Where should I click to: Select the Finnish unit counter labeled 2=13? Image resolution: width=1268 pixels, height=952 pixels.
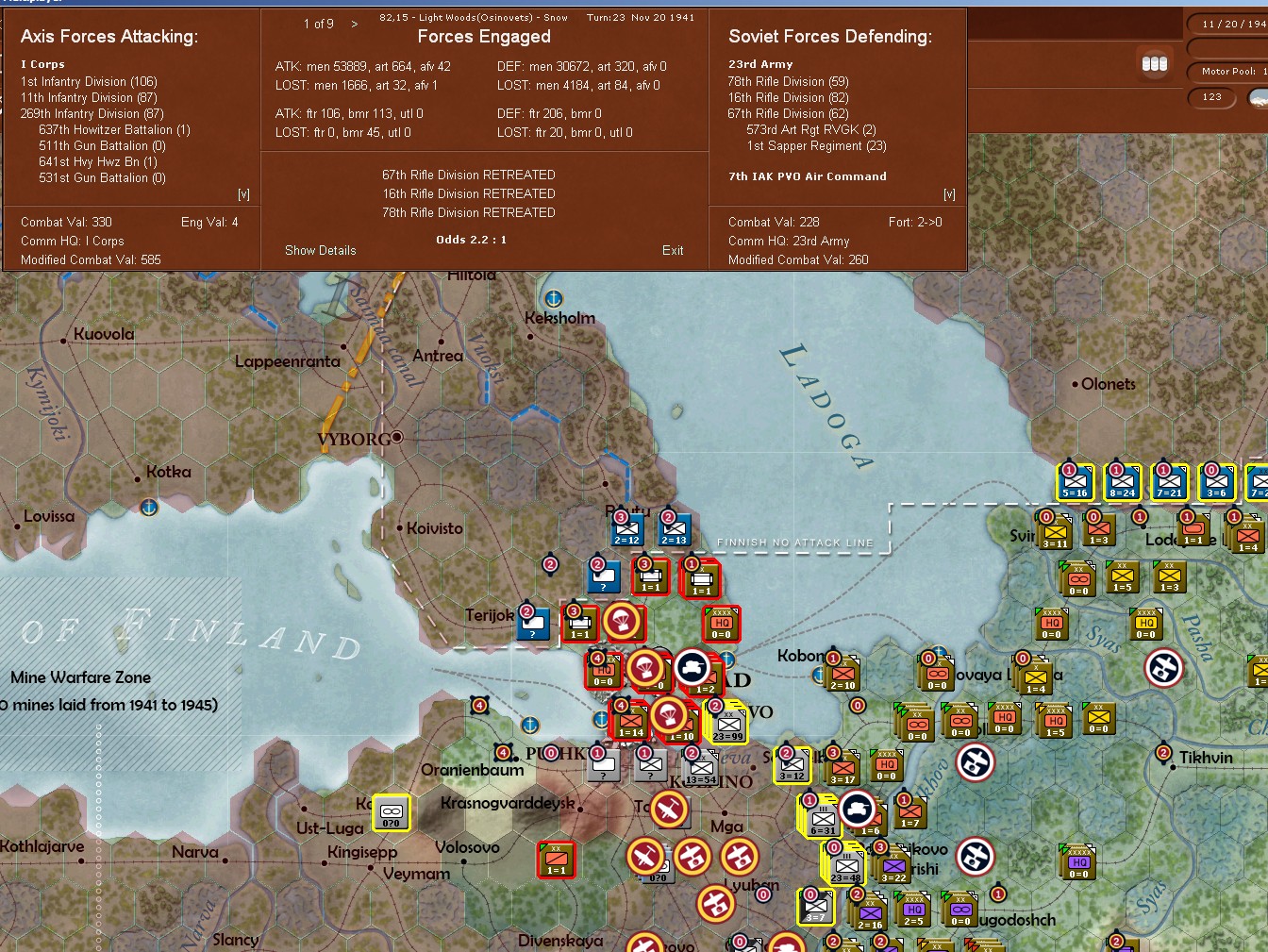(x=675, y=530)
